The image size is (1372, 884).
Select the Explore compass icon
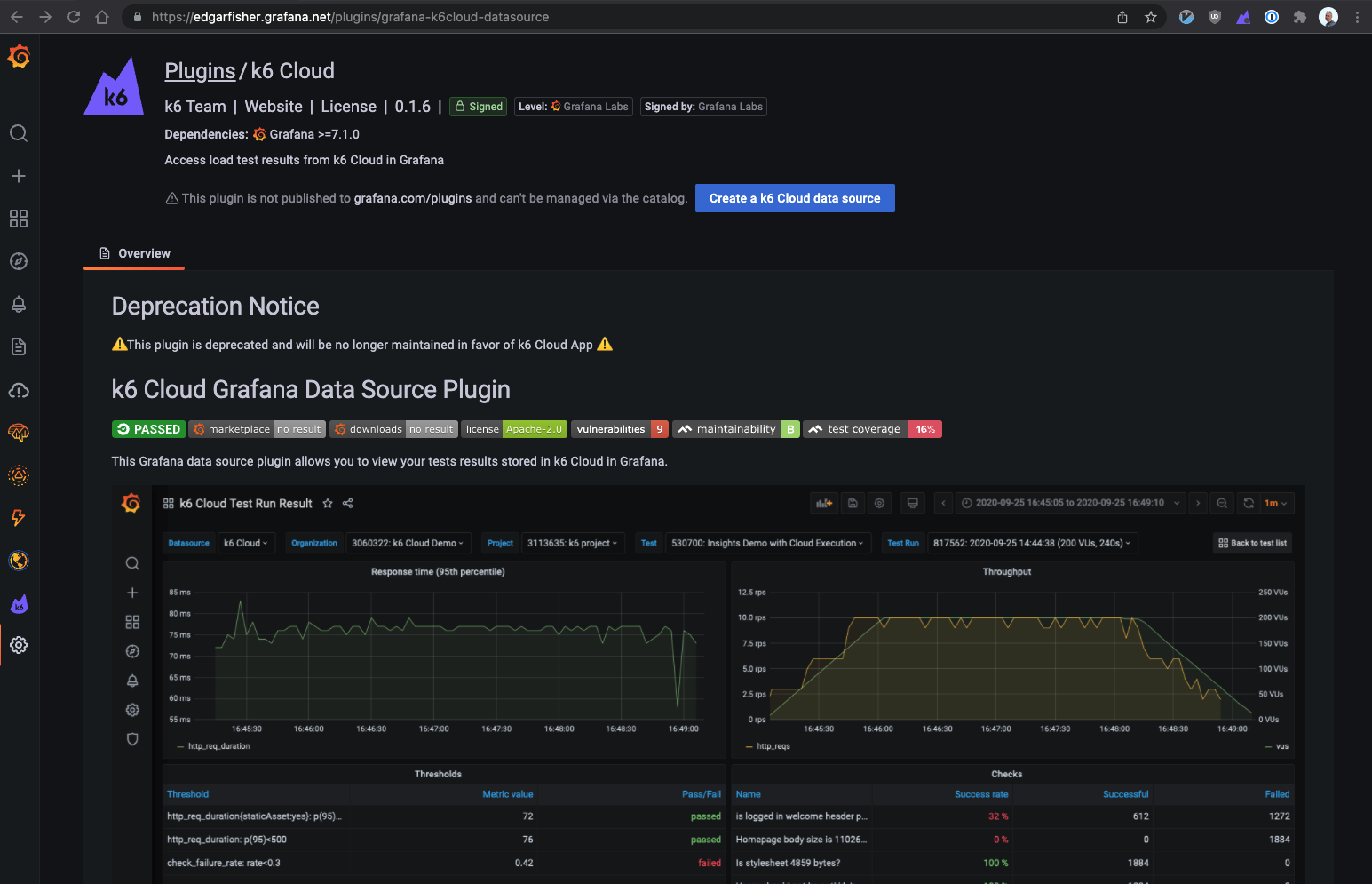pyautogui.click(x=19, y=261)
